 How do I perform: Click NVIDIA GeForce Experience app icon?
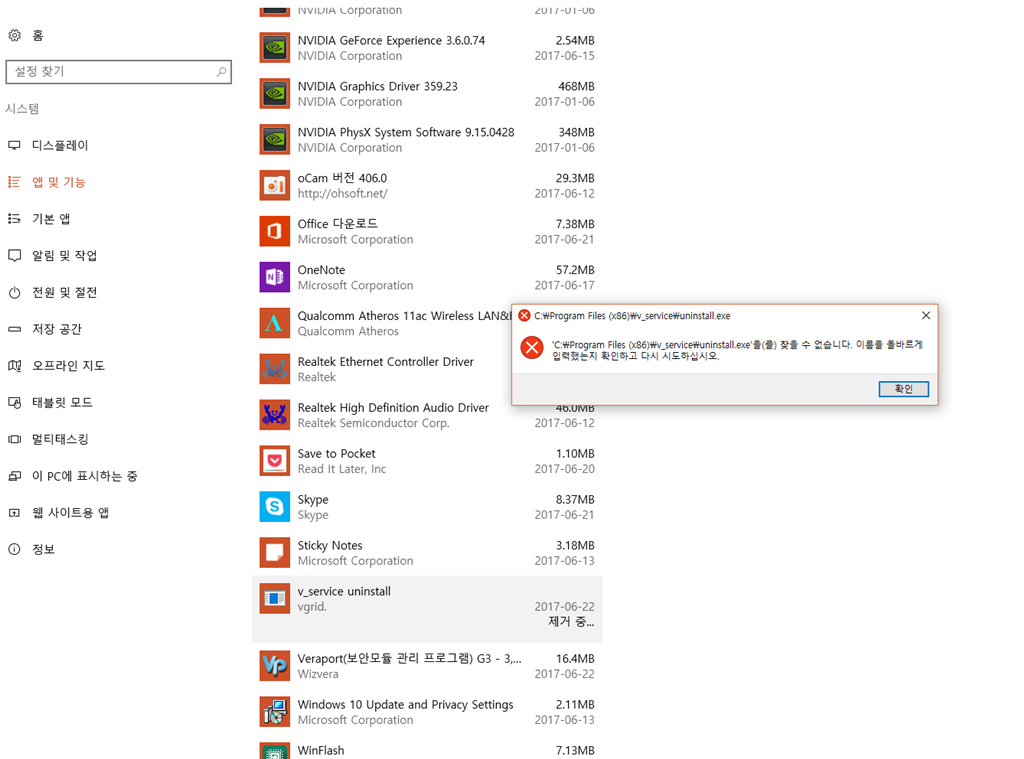click(274, 48)
